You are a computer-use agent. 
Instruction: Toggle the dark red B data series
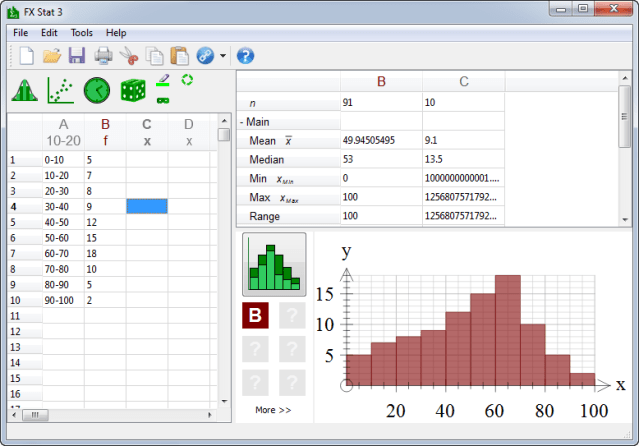[x=255, y=317]
